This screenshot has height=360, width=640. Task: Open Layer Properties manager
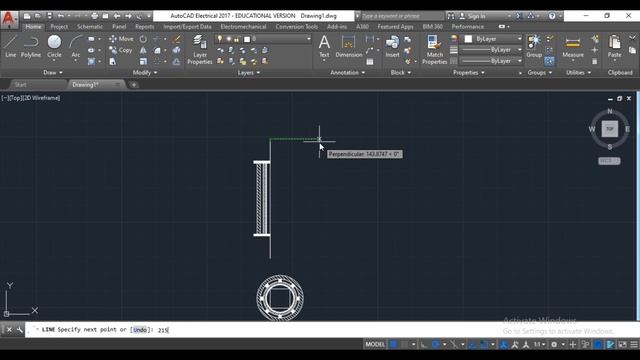pos(200,50)
